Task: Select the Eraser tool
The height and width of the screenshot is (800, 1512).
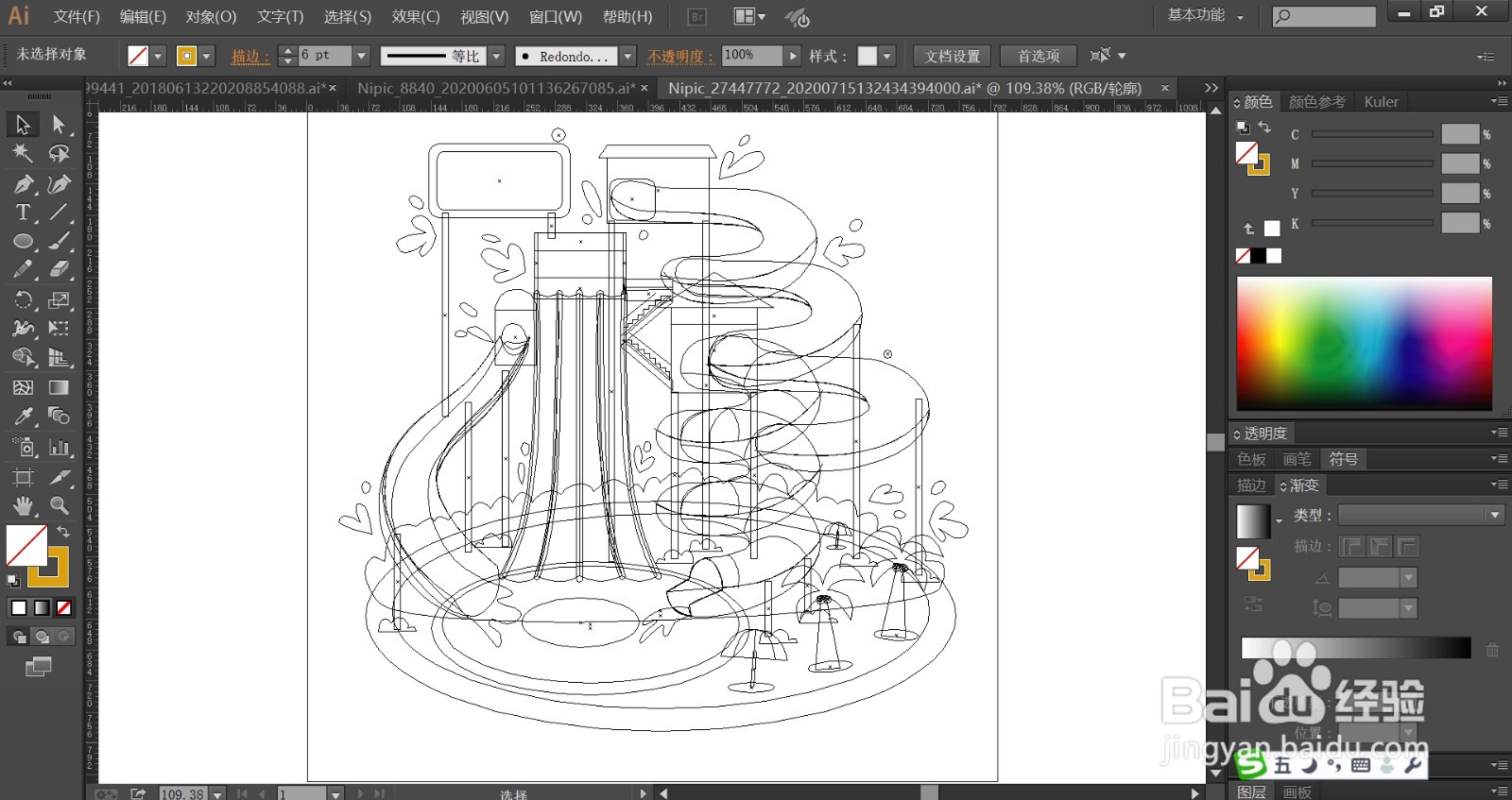Action: point(59,270)
